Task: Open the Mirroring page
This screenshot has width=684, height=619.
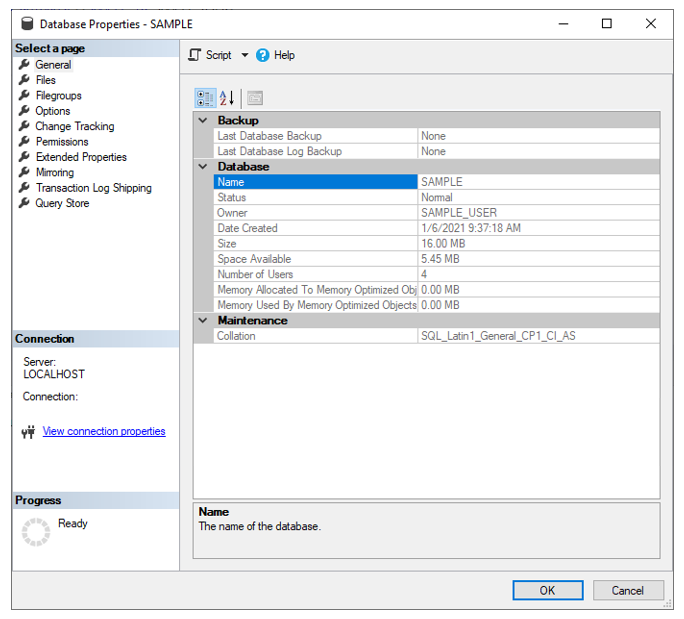Action: click(x=55, y=172)
